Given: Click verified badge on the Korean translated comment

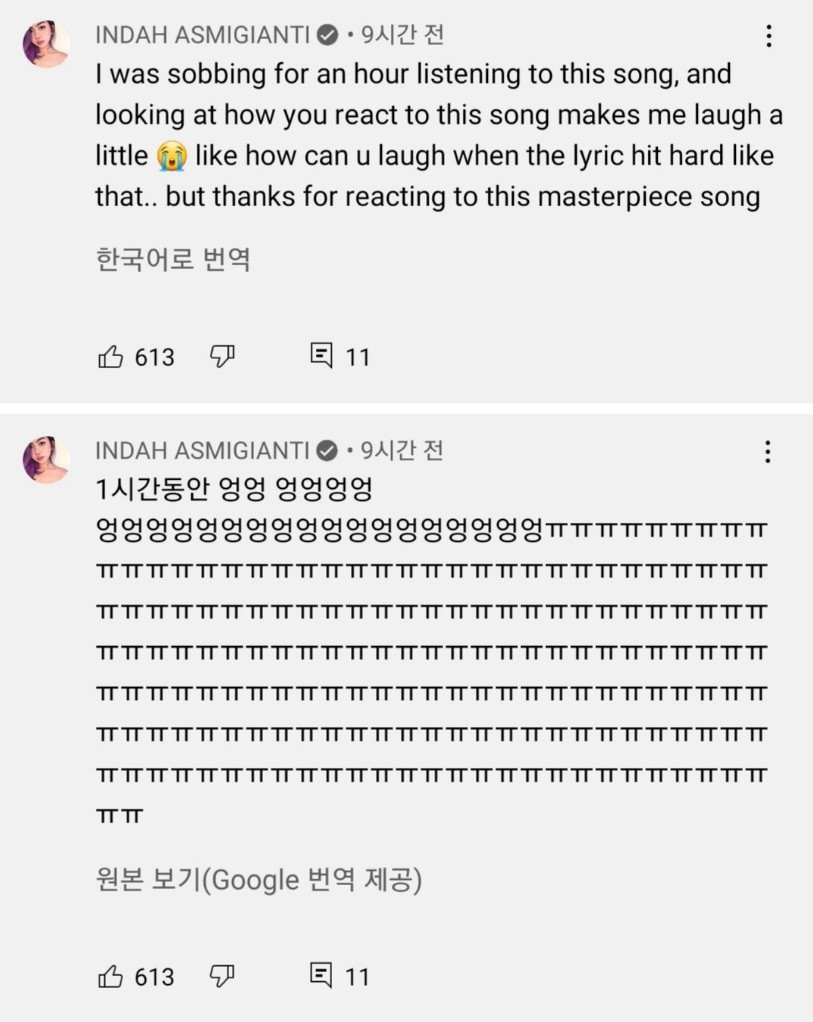Looking at the screenshot, I should (x=327, y=451).
